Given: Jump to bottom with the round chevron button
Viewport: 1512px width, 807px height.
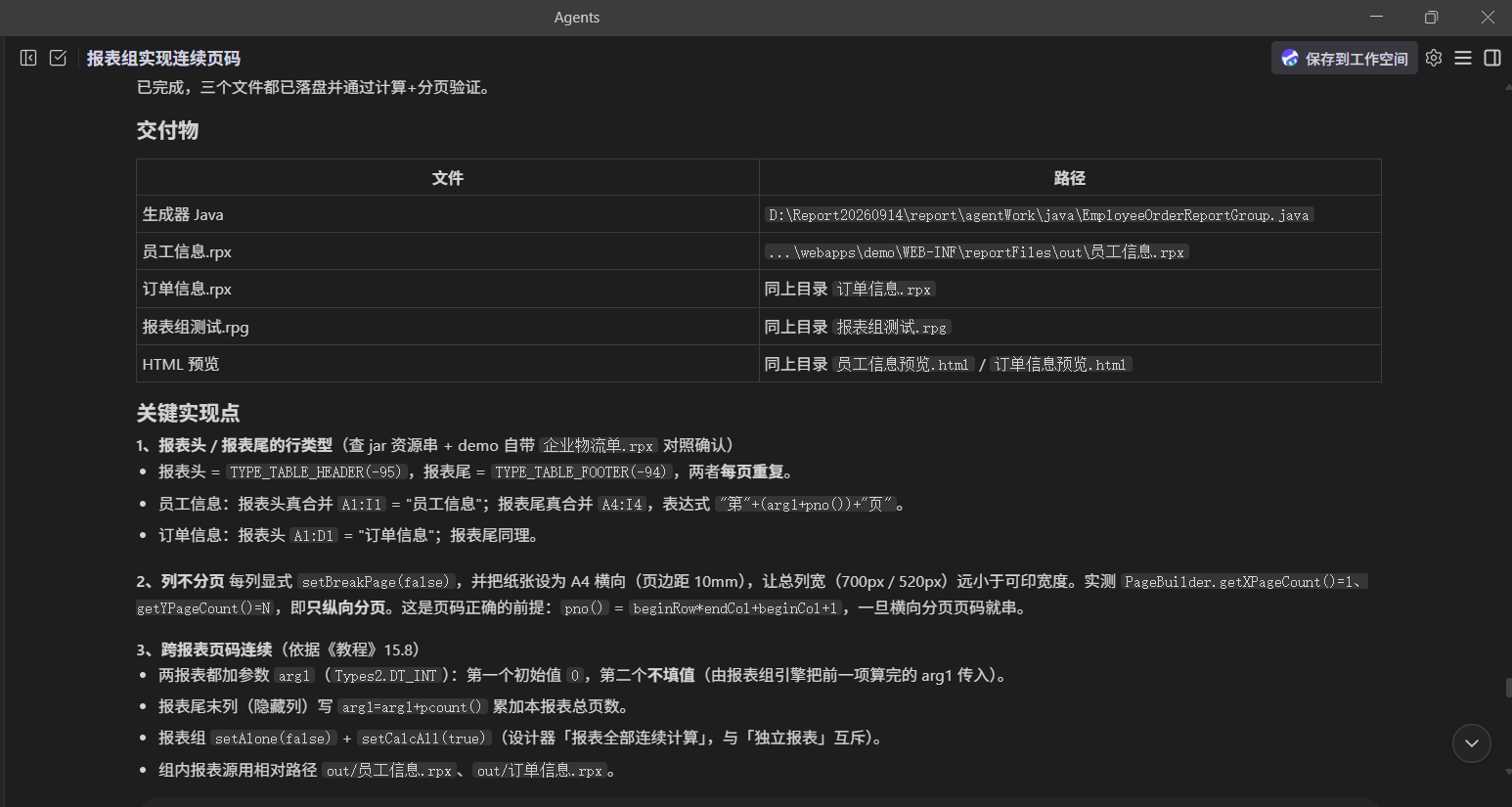Looking at the screenshot, I should [1472, 743].
